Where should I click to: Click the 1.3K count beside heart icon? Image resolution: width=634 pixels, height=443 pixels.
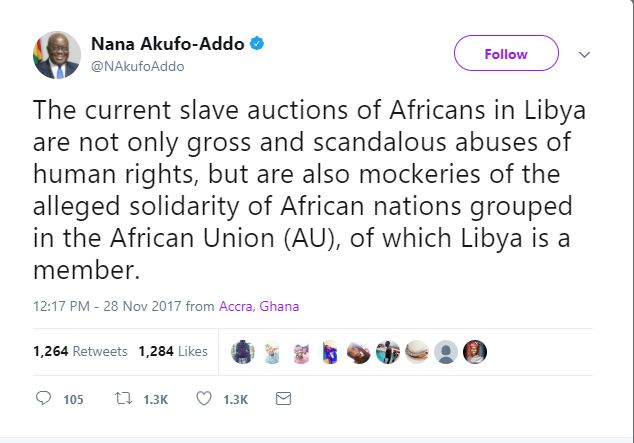point(235,400)
